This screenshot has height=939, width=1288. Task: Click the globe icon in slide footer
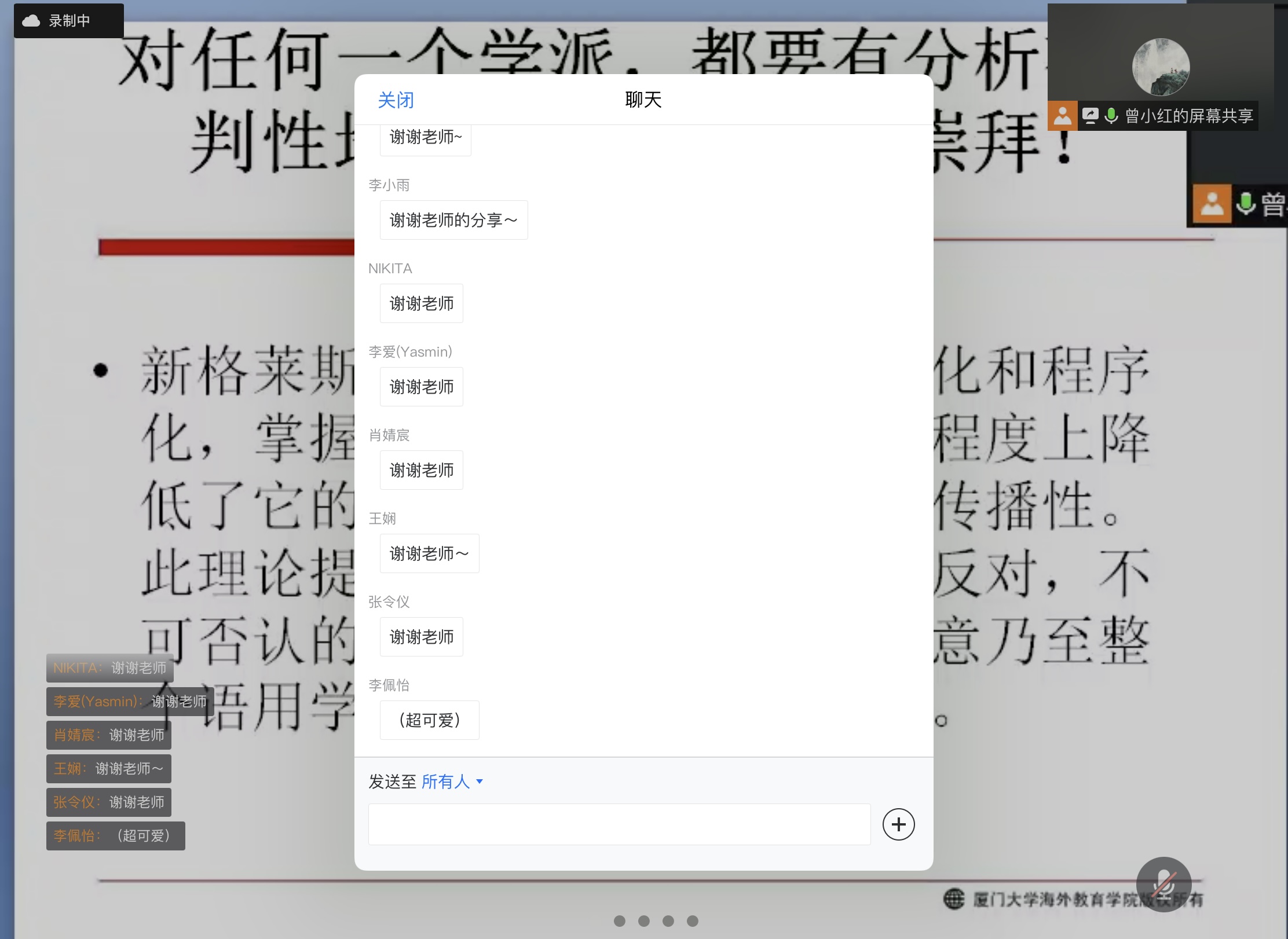[x=954, y=899]
